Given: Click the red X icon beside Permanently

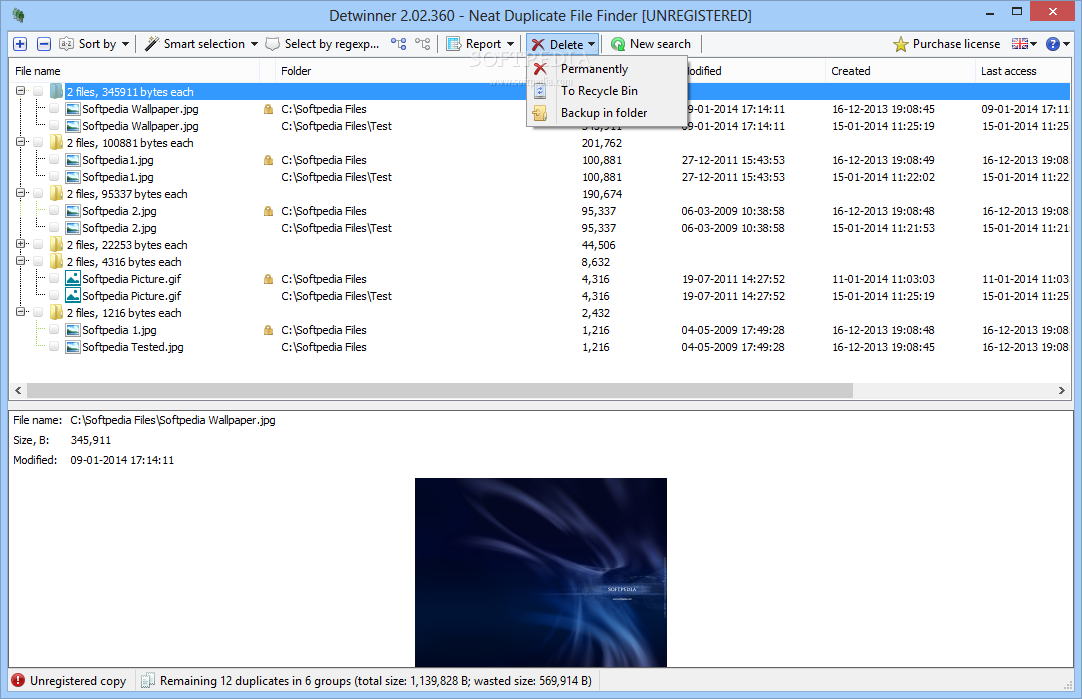Looking at the screenshot, I should coord(540,69).
